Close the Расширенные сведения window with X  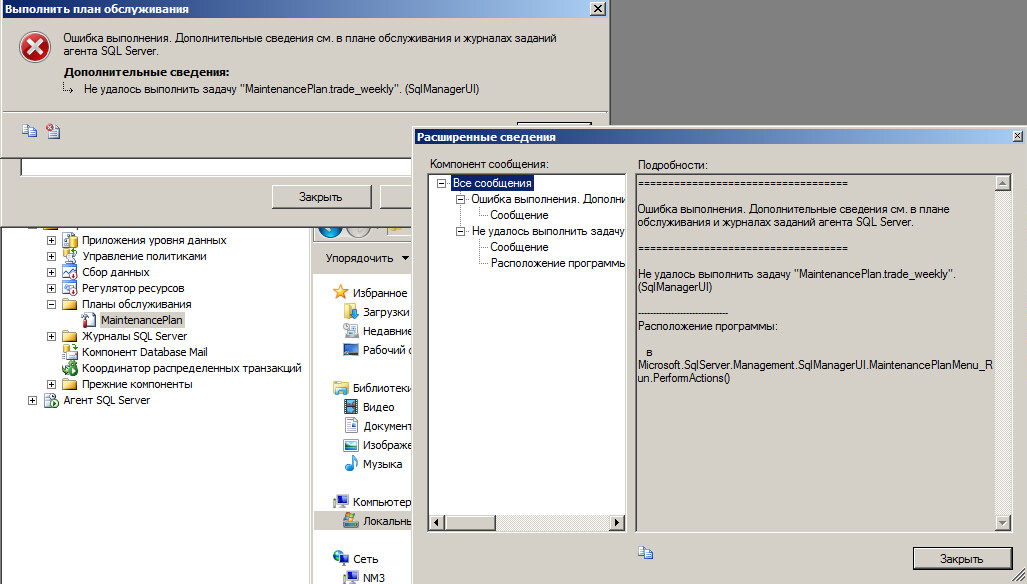(x=1017, y=136)
